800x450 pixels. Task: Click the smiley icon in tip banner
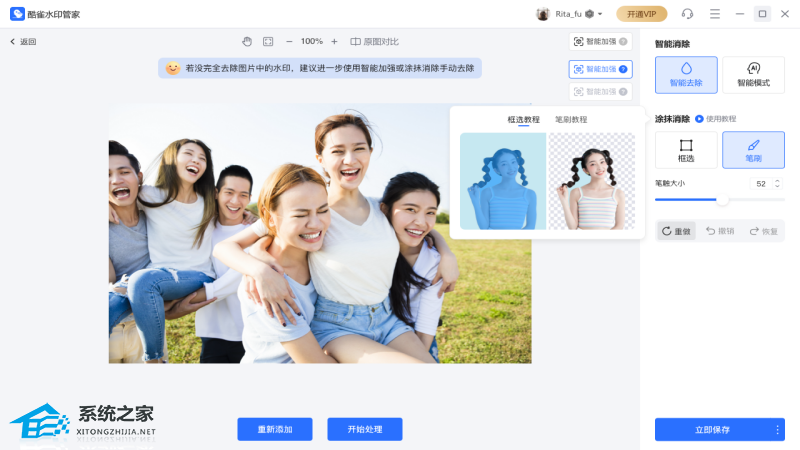(x=173, y=68)
